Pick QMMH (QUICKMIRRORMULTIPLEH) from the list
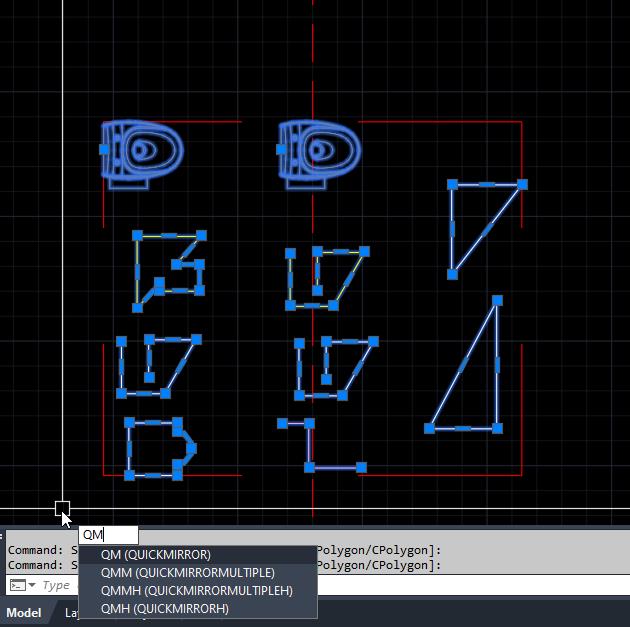 [198, 590]
